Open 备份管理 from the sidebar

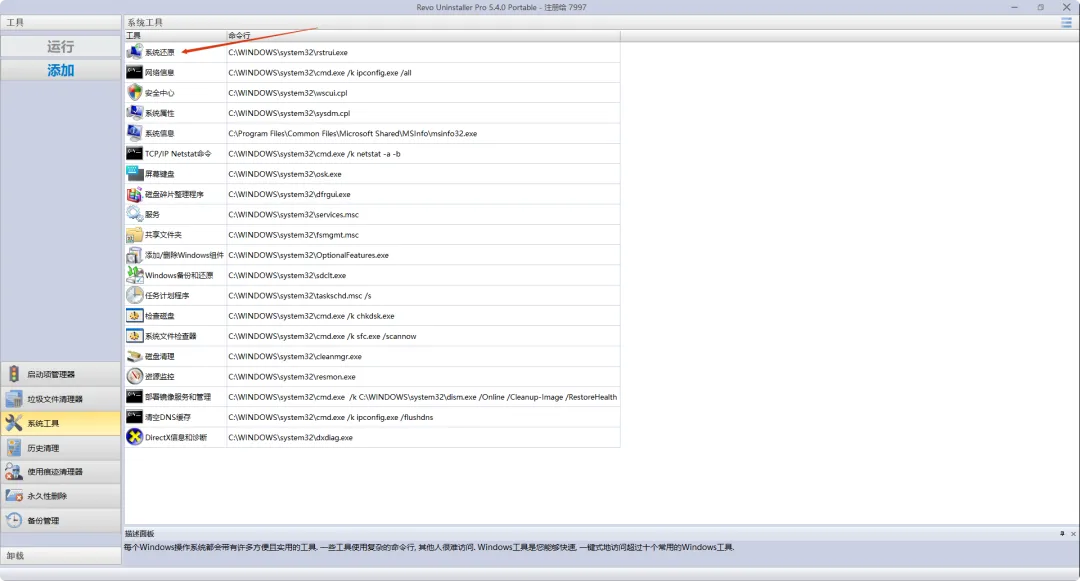[x=60, y=520]
